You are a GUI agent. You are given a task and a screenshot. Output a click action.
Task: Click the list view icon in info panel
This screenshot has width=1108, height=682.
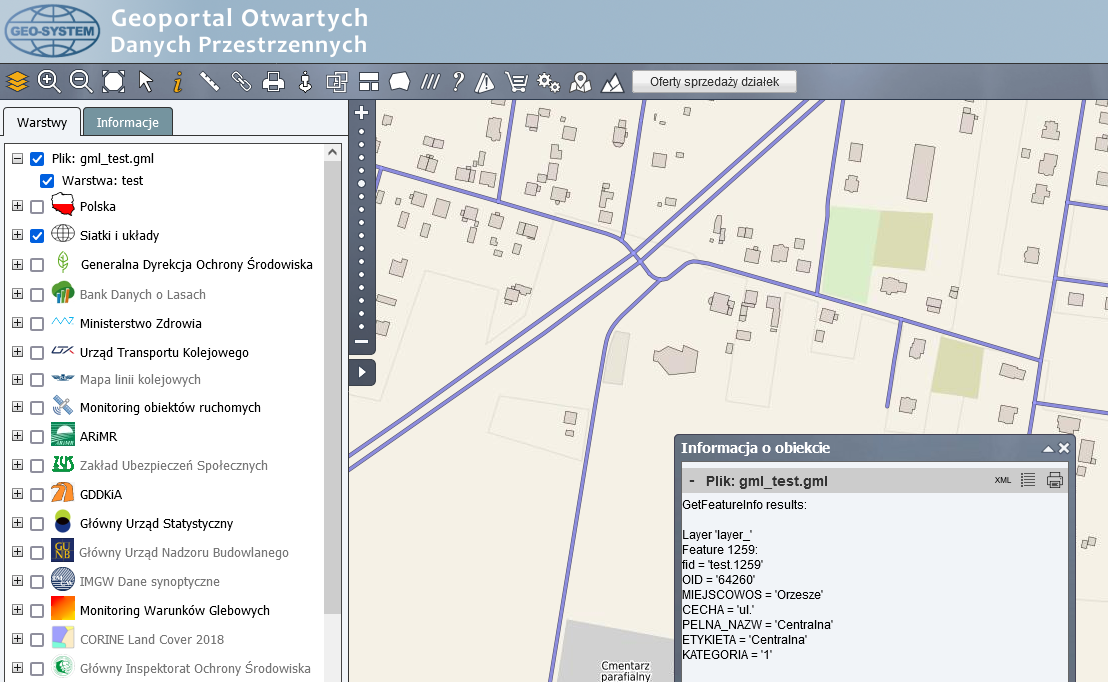(1028, 481)
